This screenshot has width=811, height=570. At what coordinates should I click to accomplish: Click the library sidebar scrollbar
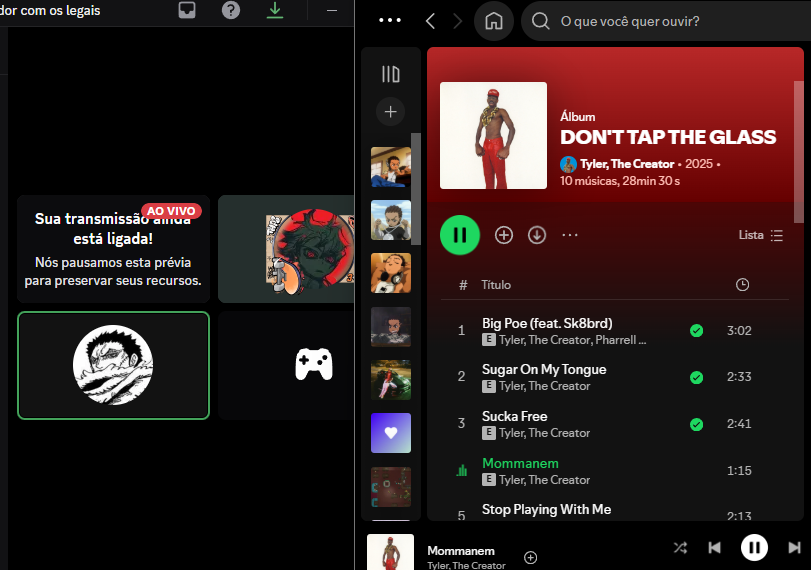[x=415, y=189]
